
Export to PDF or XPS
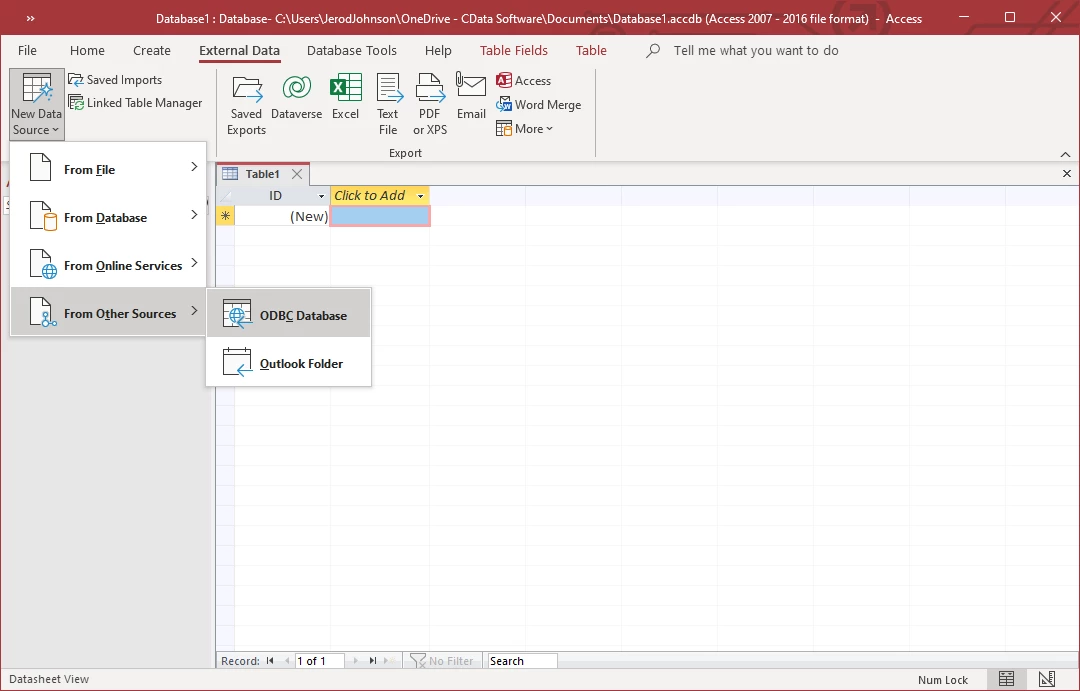coord(430,105)
